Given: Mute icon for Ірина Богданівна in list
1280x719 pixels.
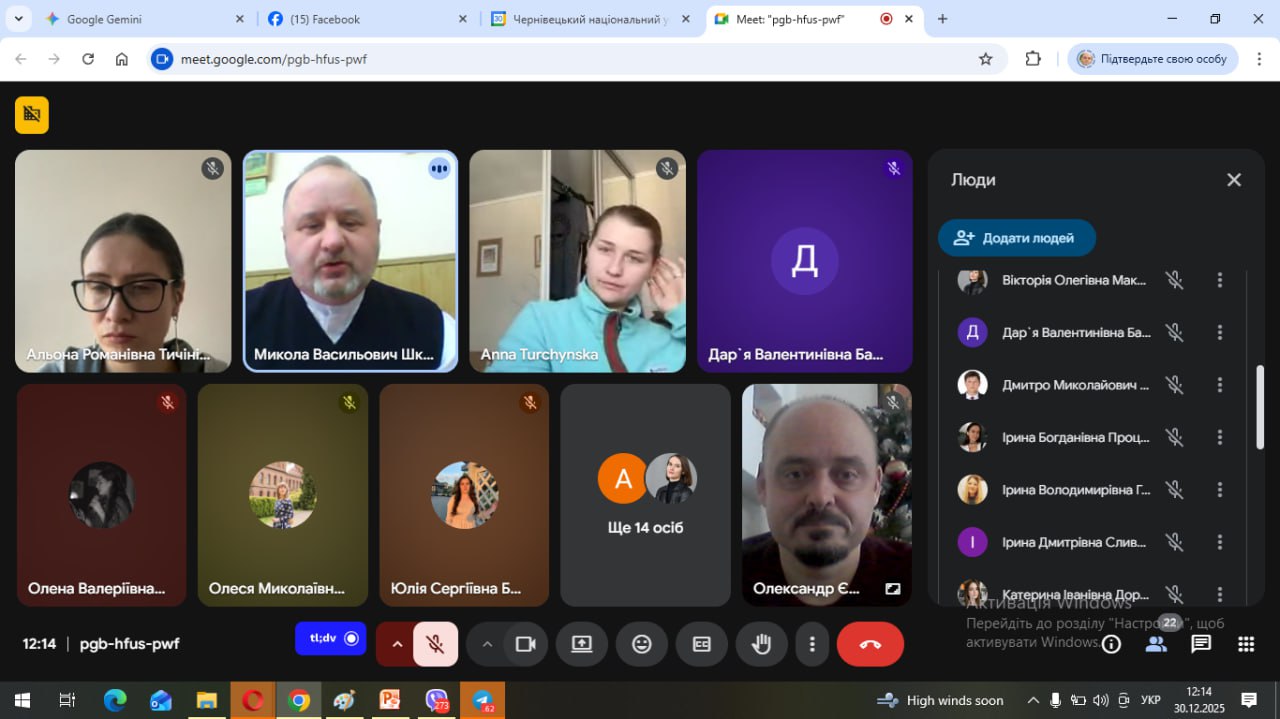Looking at the screenshot, I should click(1175, 437).
